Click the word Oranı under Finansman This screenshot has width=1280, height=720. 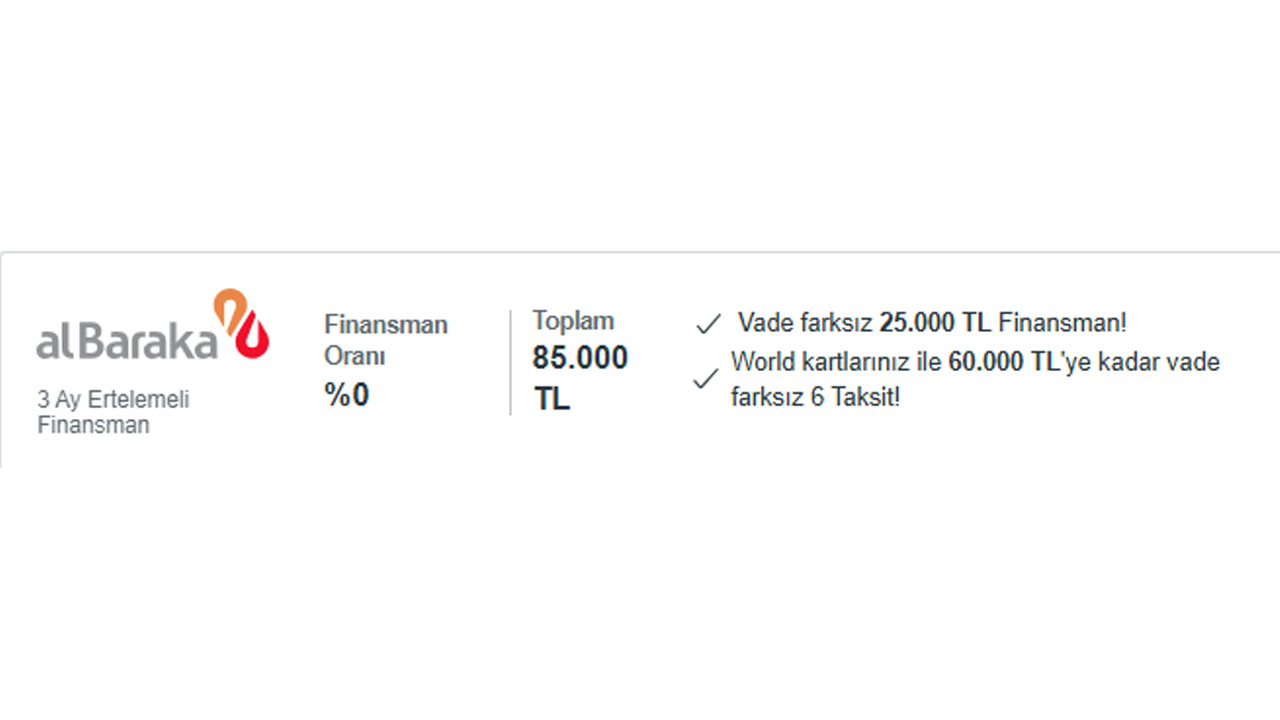pyautogui.click(x=354, y=356)
